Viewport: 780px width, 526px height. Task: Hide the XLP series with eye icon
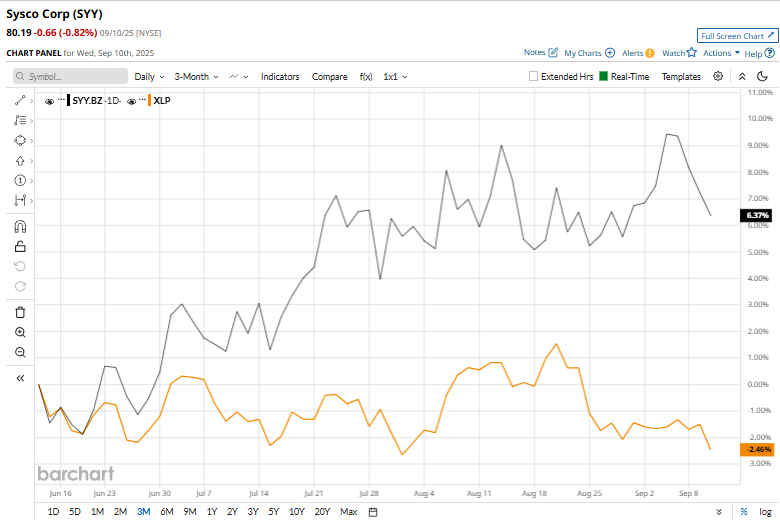[x=131, y=102]
